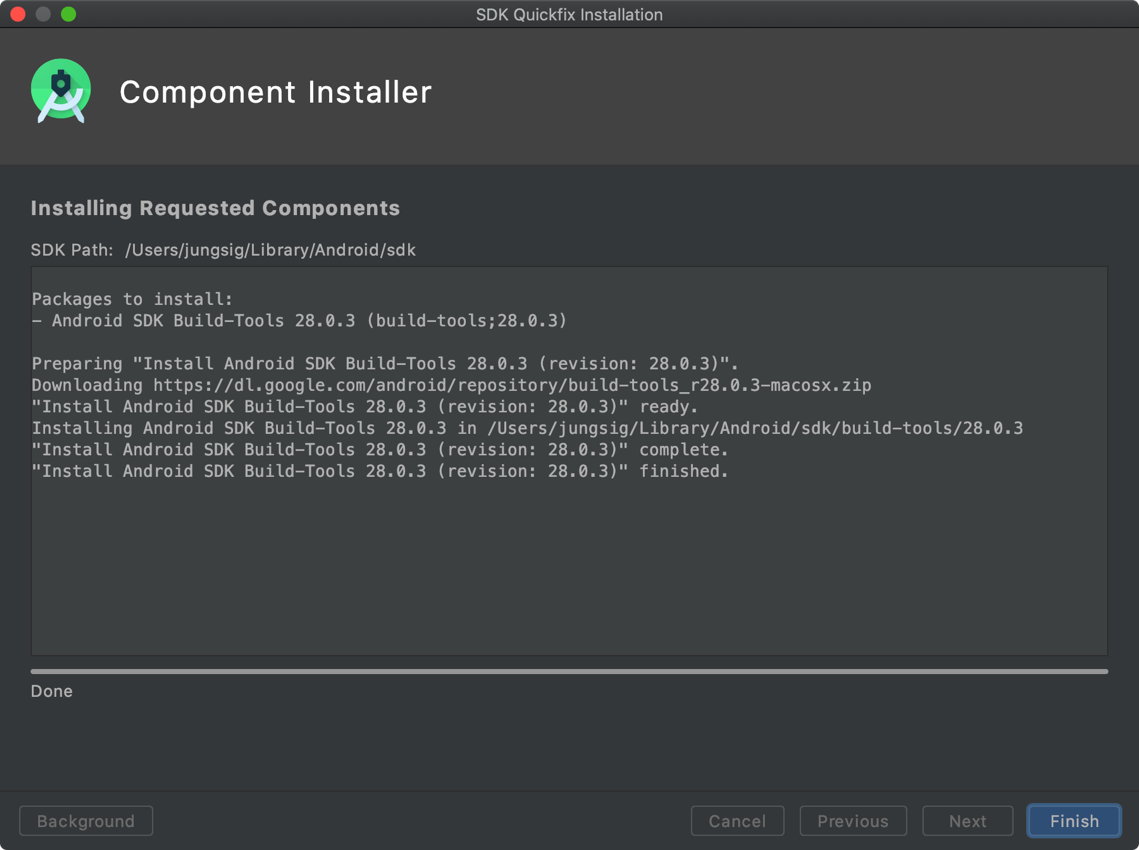Click the 'Done' status text
The height and width of the screenshot is (850, 1139).
click(52, 691)
